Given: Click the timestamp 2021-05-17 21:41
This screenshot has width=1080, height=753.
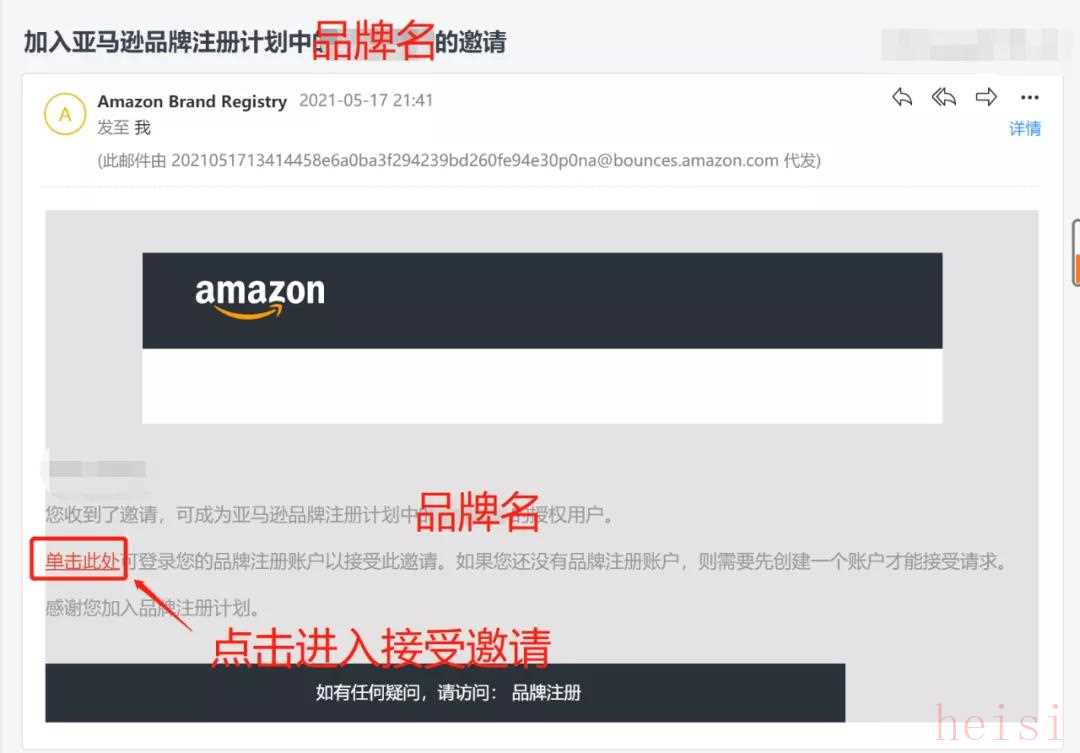Looking at the screenshot, I should click(x=366, y=101).
